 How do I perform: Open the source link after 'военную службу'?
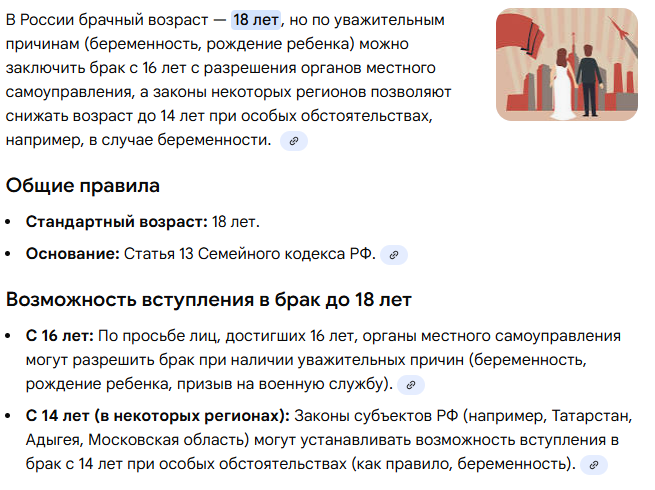(411, 385)
